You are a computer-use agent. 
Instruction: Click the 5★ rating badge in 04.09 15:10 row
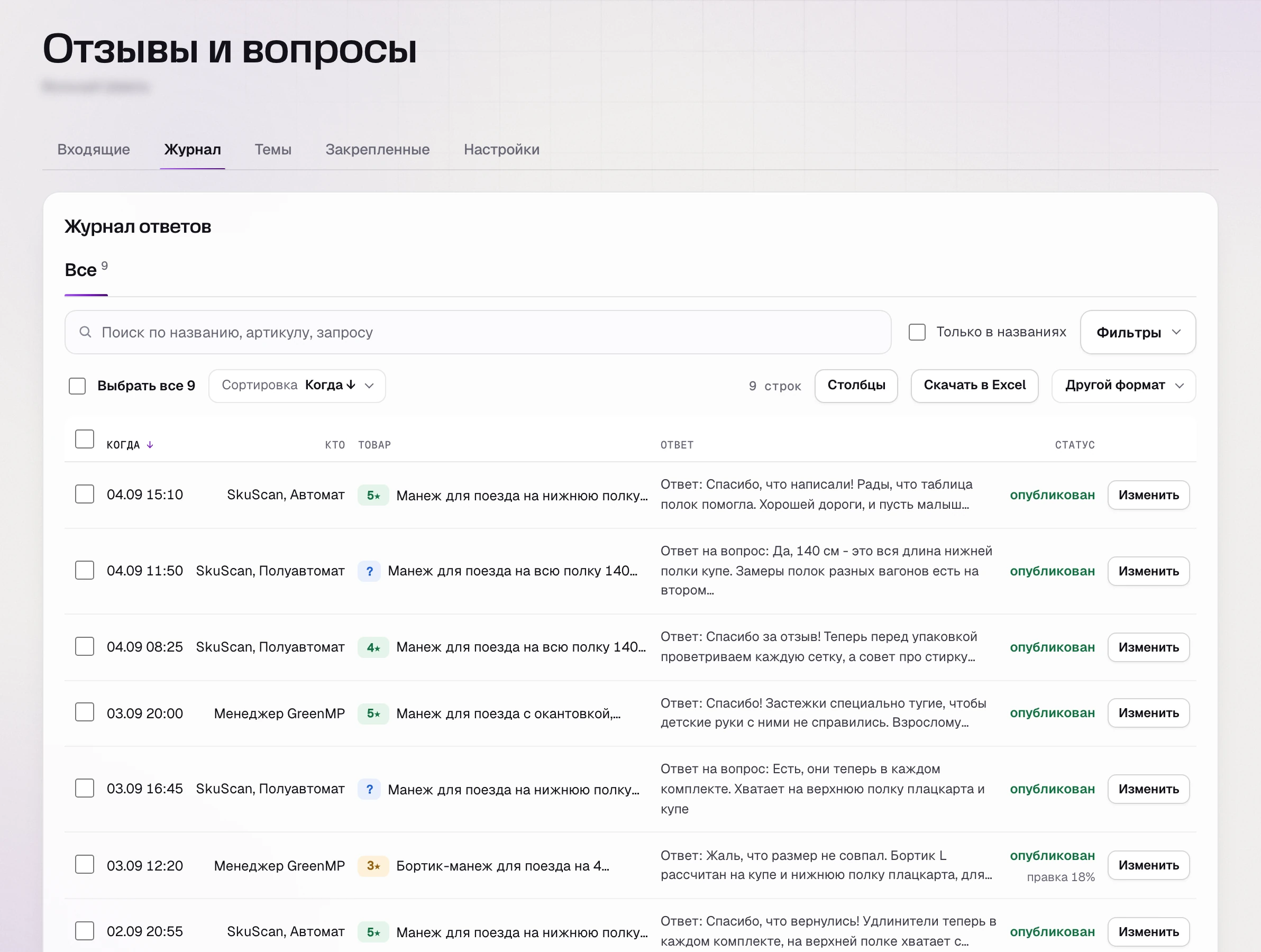click(373, 496)
